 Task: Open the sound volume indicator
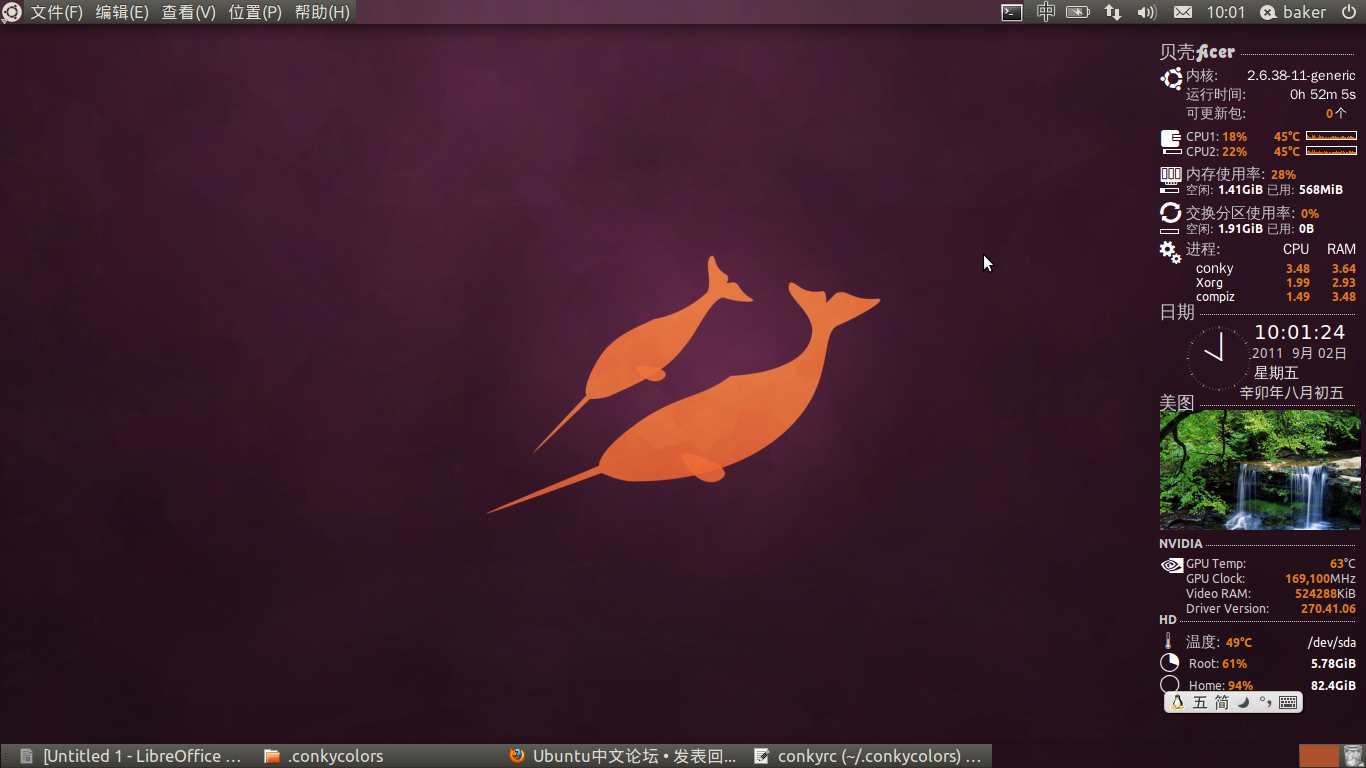click(1147, 12)
